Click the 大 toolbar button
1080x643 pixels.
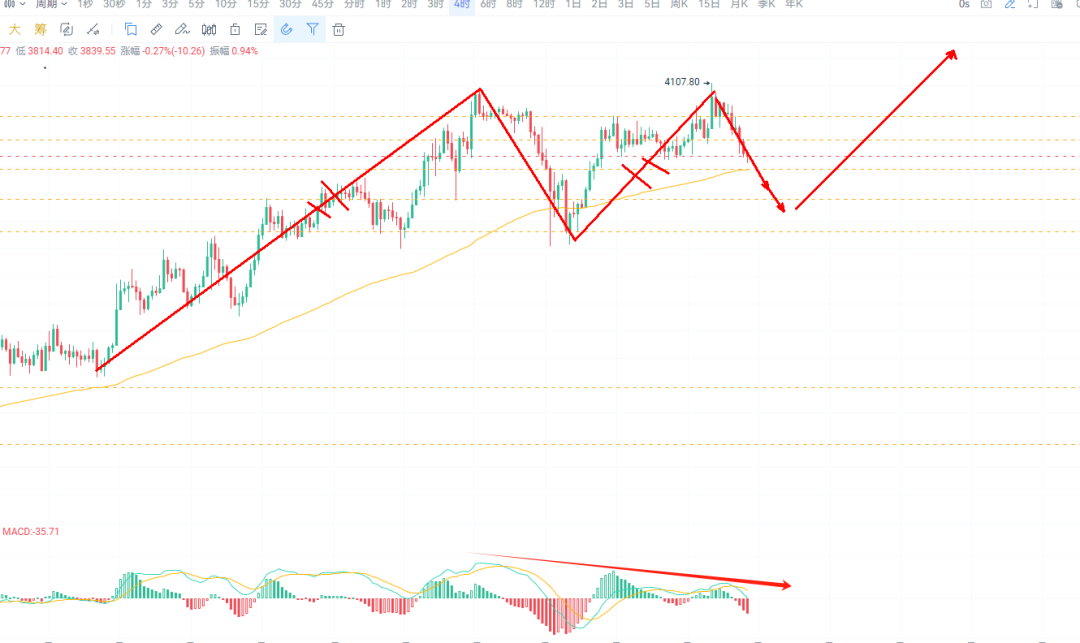pos(15,30)
